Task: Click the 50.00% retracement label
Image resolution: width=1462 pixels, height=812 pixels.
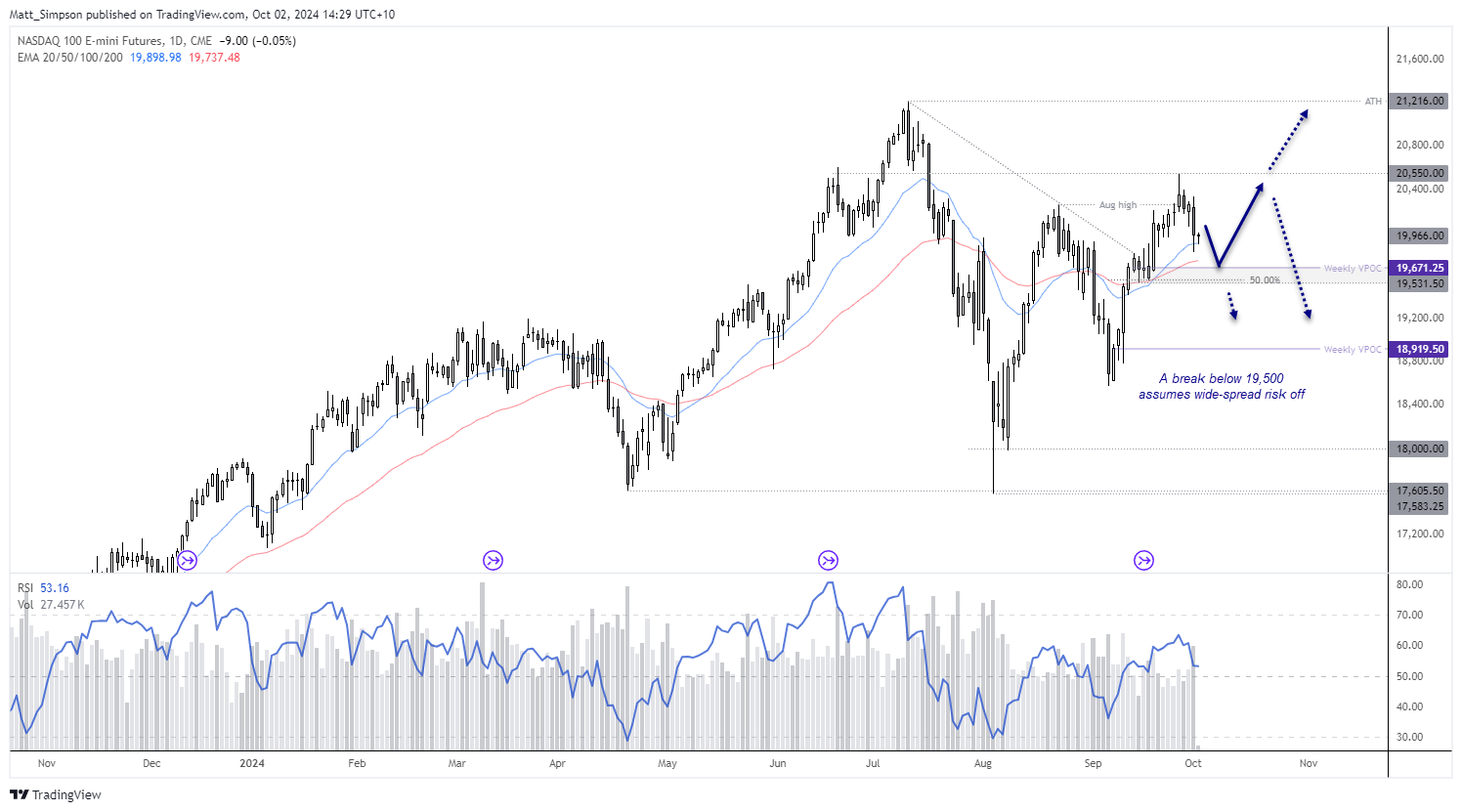Action: coord(1265,280)
